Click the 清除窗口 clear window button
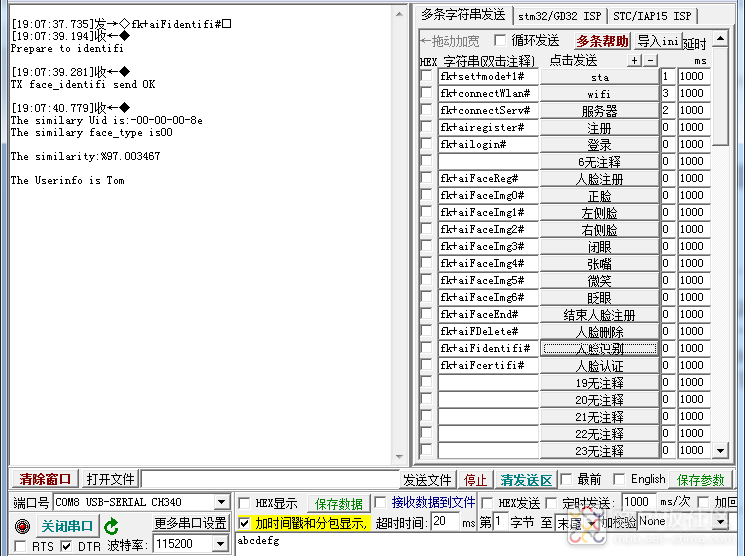 45,479
